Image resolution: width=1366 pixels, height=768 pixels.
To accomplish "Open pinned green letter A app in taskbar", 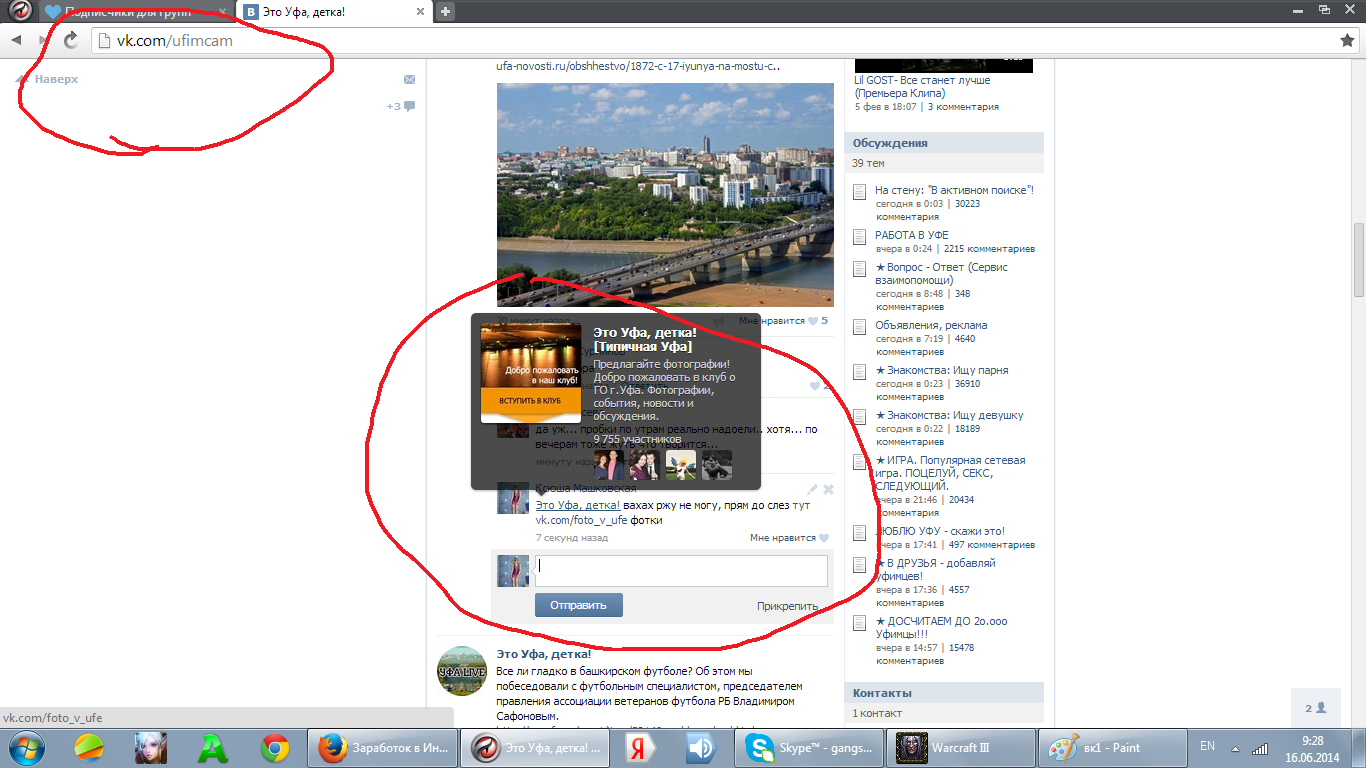I will tap(213, 747).
